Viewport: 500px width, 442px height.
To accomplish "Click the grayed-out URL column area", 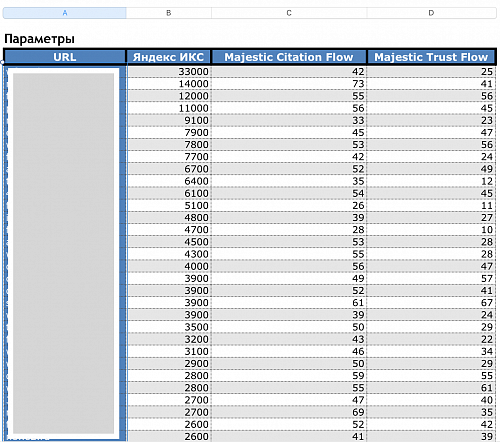I will coord(63,253).
